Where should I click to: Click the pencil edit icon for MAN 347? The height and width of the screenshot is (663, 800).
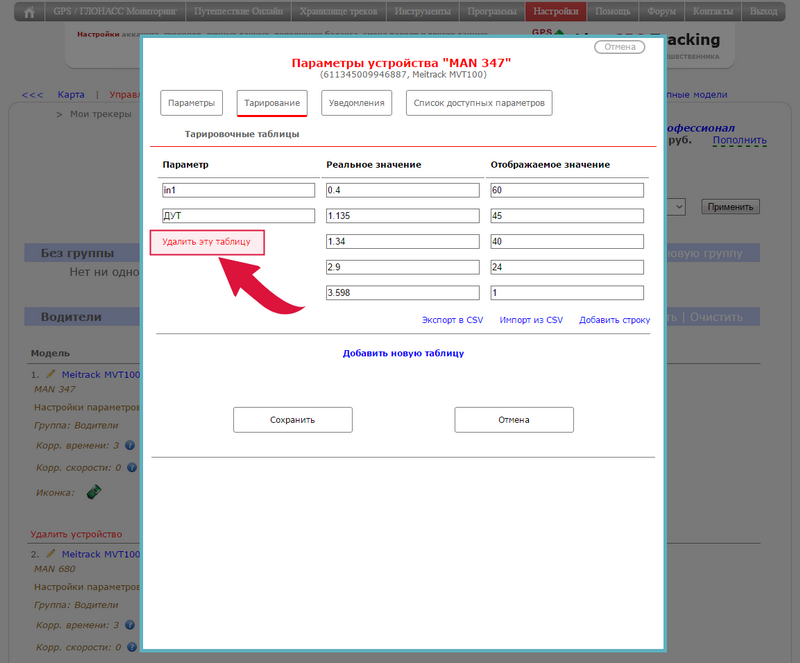pos(51,374)
